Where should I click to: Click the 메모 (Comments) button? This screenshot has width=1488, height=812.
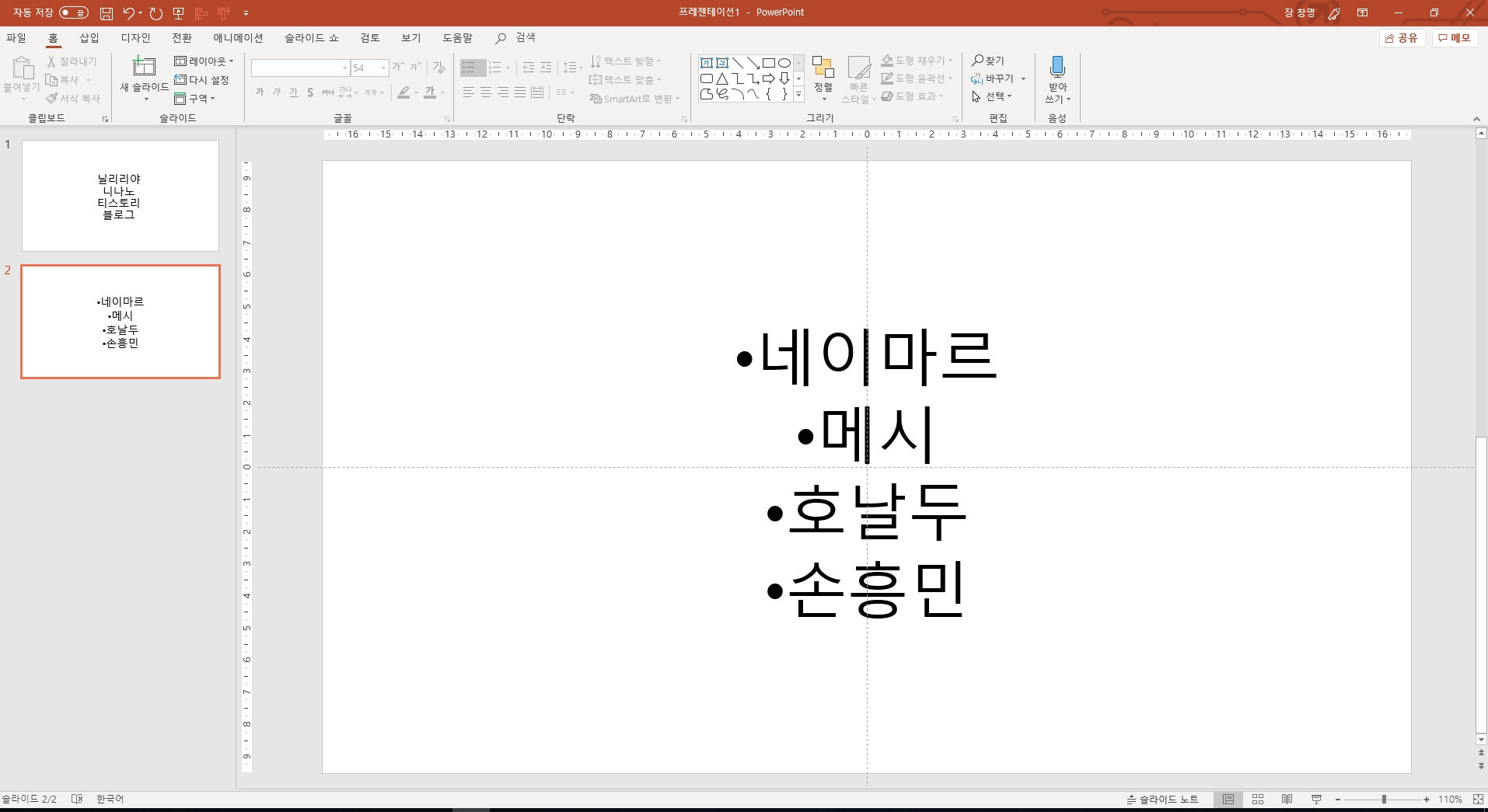[x=1454, y=37]
